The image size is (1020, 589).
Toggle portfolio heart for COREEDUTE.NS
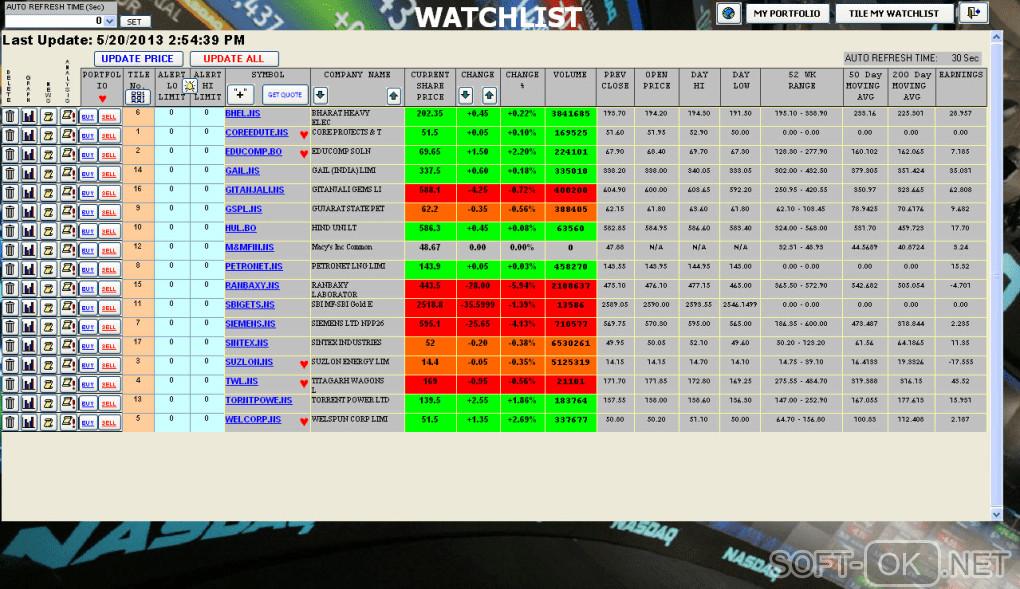click(x=303, y=135)
